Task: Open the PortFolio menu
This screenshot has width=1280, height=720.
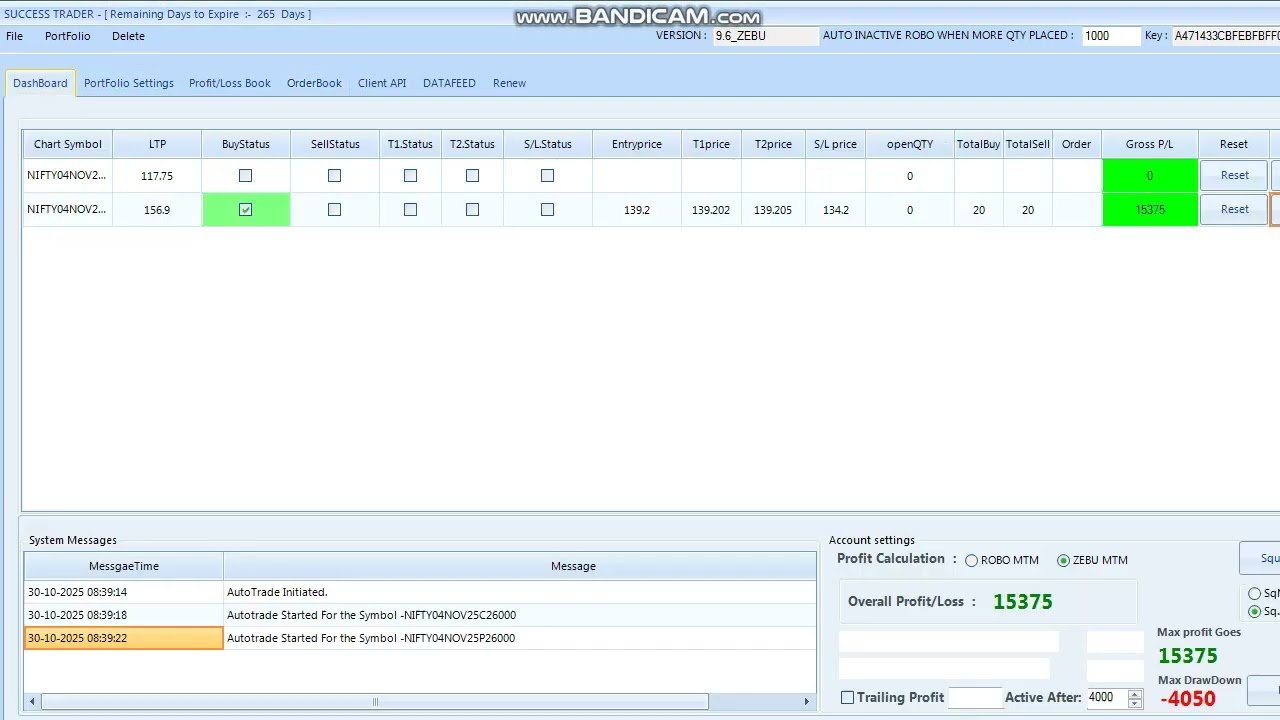Action: [67, 36]
